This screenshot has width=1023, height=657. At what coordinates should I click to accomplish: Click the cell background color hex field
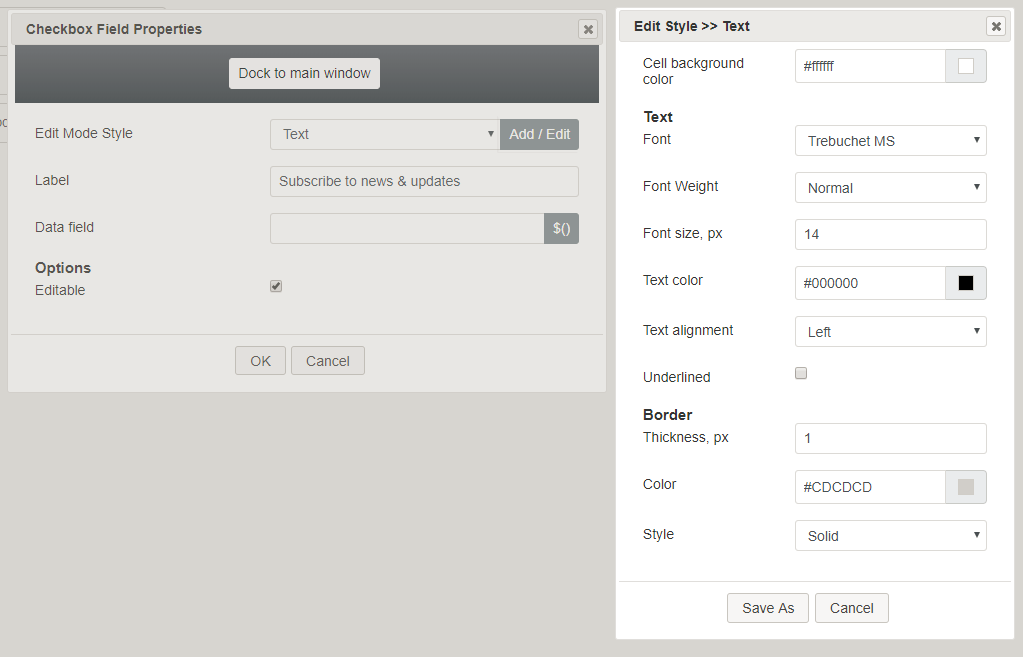870,66
